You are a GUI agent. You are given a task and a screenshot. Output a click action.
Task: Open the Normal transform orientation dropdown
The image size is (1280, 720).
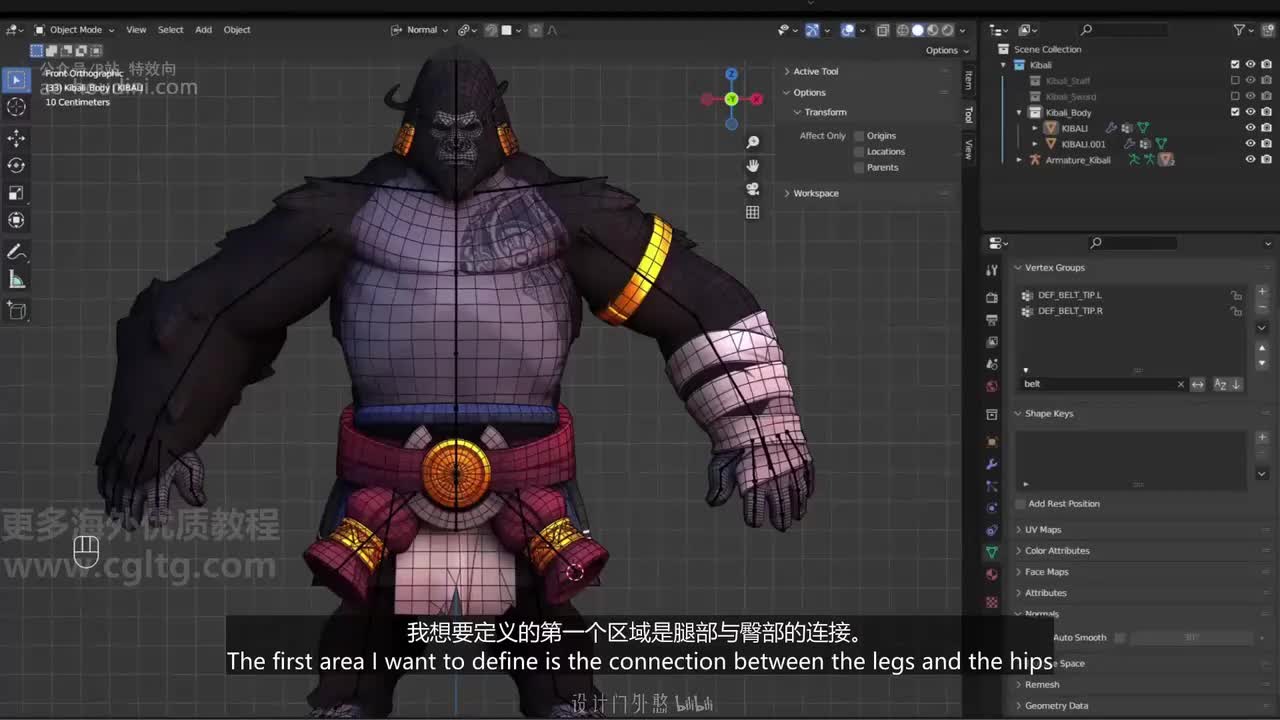pos(420,30)
